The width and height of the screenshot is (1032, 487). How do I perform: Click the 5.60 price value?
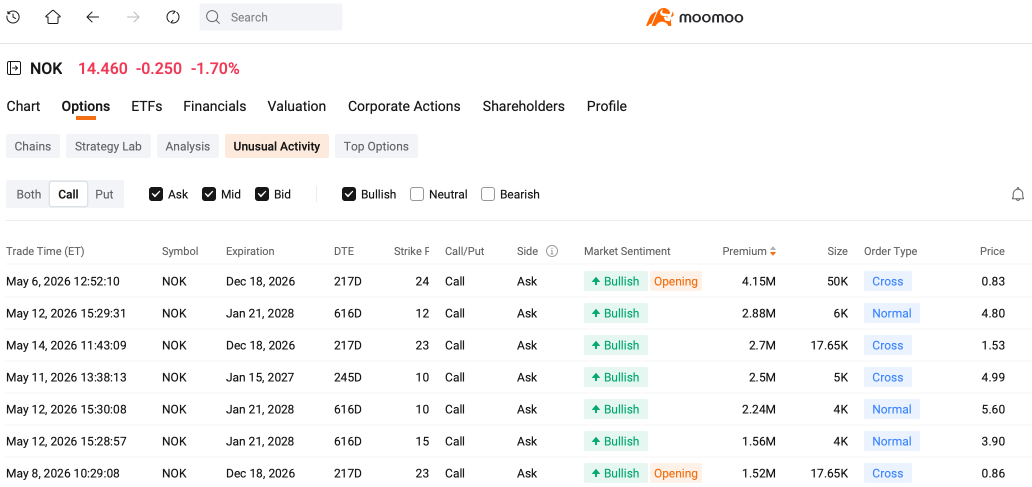993,409
